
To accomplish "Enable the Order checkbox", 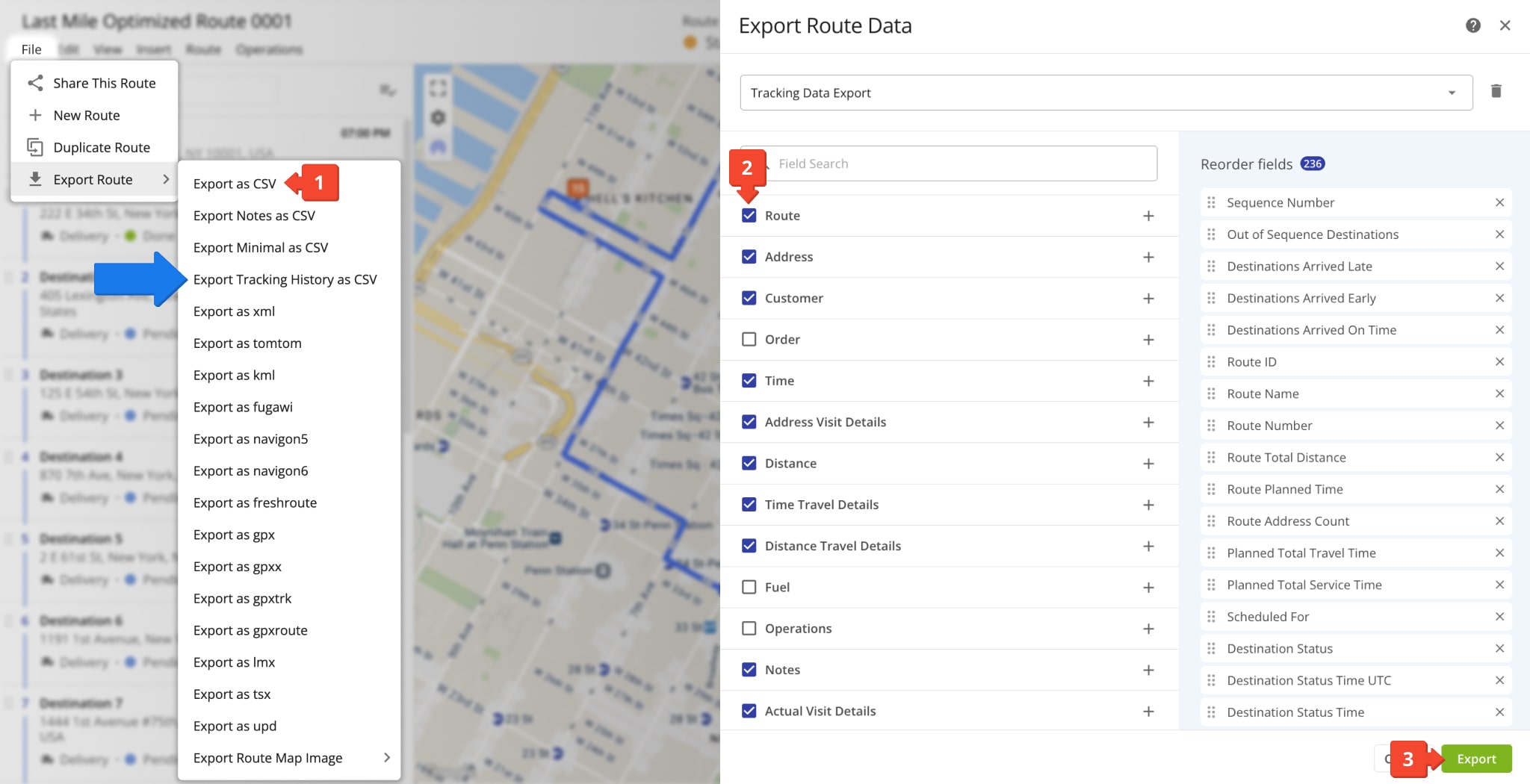I will (x=749, y=339).
